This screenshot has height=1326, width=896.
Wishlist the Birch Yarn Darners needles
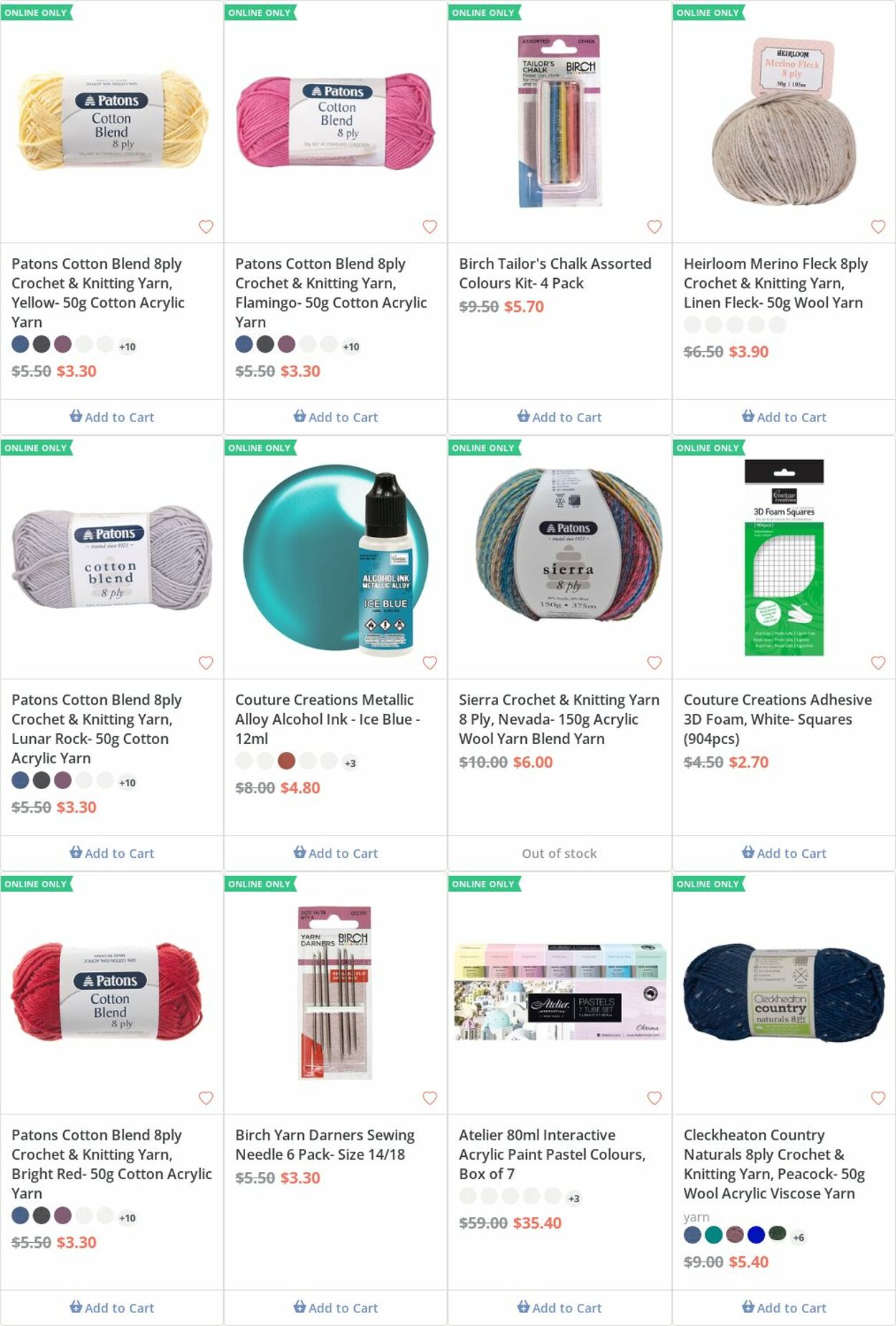tap(429, 1097)
